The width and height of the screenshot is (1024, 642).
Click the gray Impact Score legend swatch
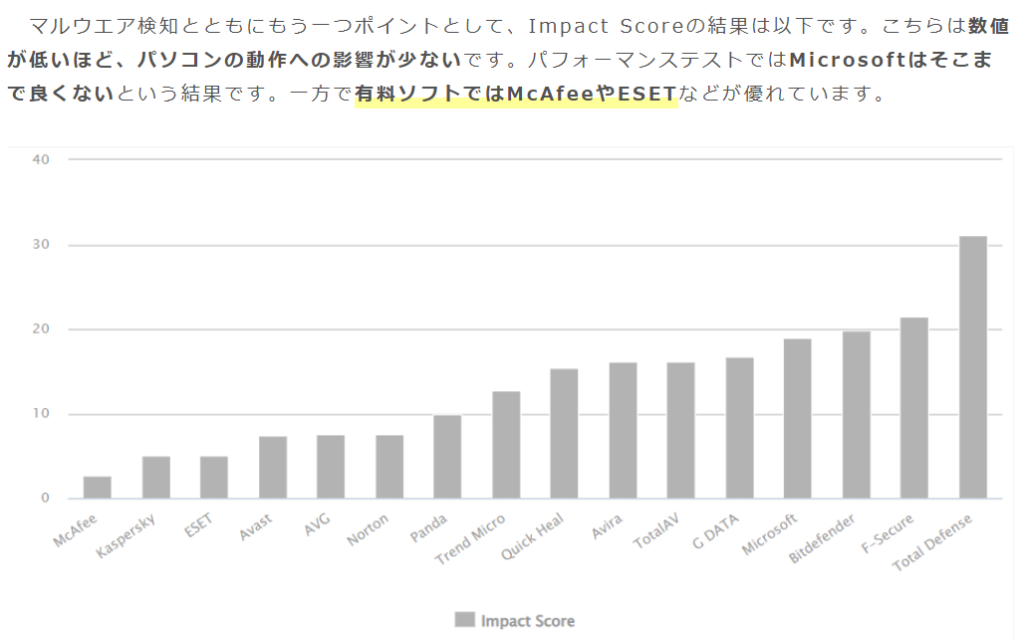(x=464, y=620)
